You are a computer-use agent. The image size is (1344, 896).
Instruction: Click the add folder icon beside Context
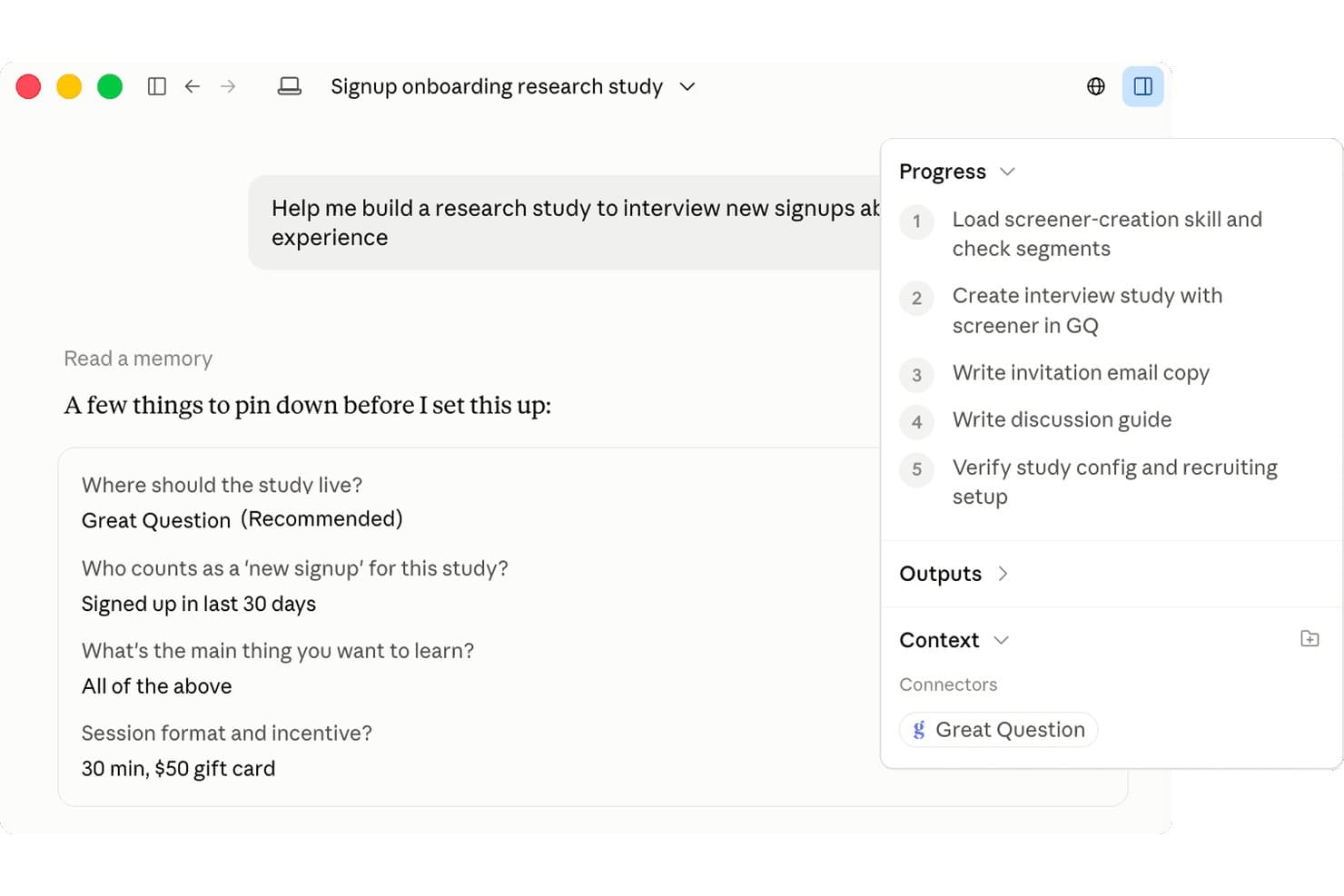pyautogui.click(x=1309, y=638)
